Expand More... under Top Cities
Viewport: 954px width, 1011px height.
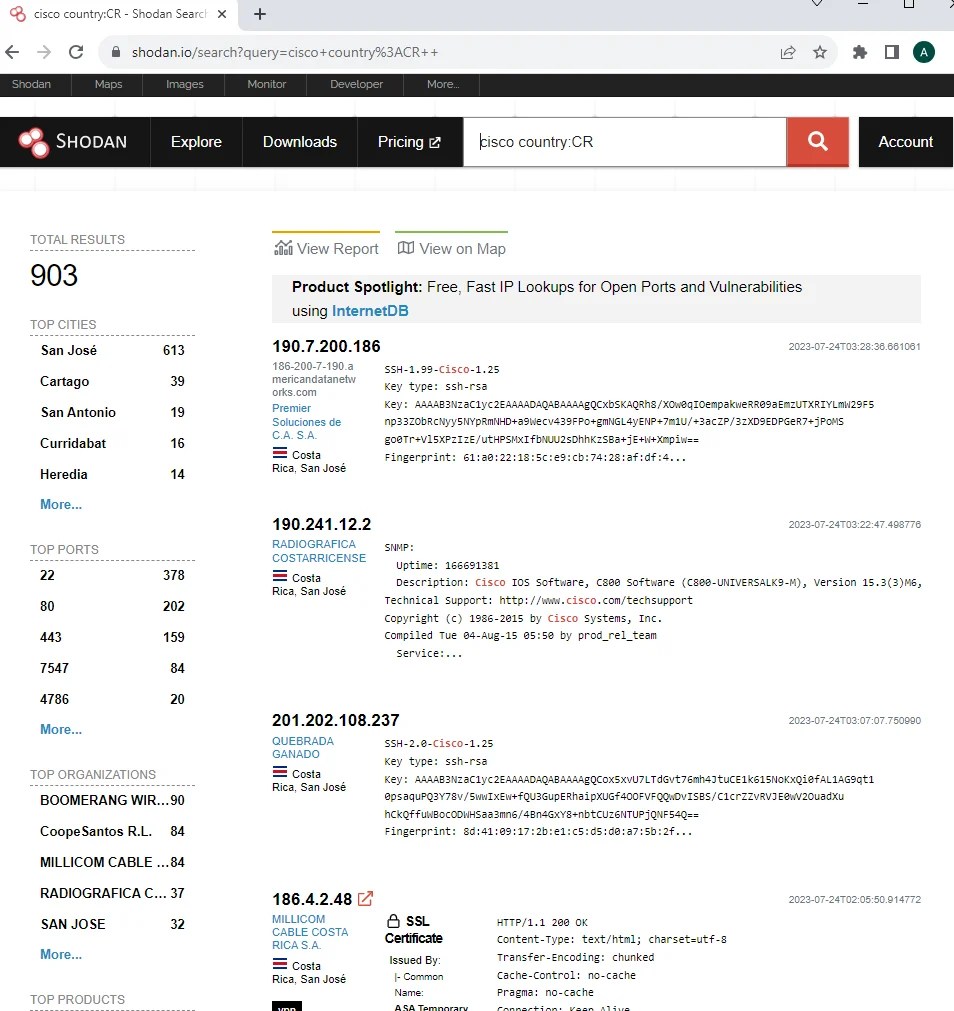(x=61, y=504)
